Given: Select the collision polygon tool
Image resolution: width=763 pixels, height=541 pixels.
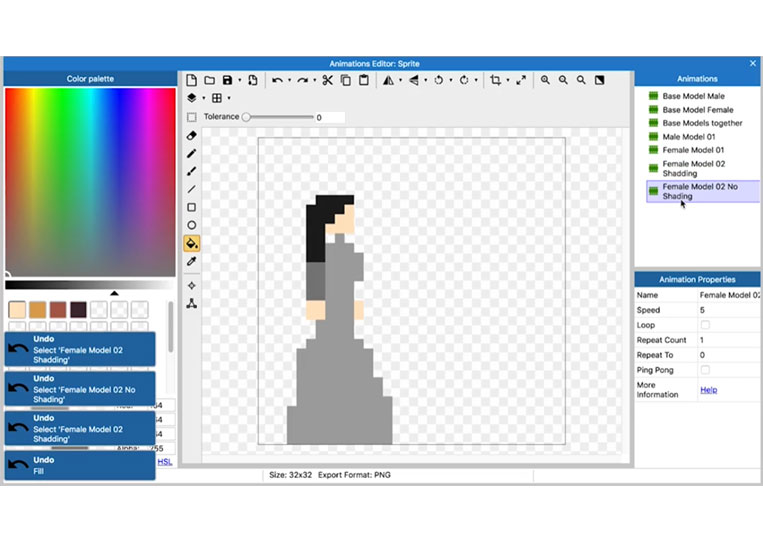Looking at the screenshot, I should tap(192, 304).
